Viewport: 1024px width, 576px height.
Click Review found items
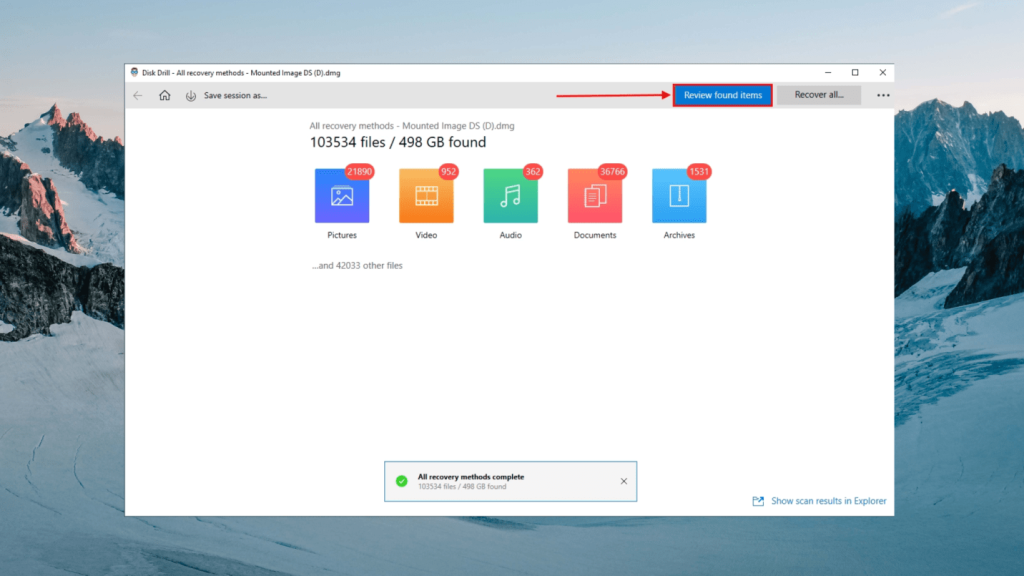(x=722, y=95)
